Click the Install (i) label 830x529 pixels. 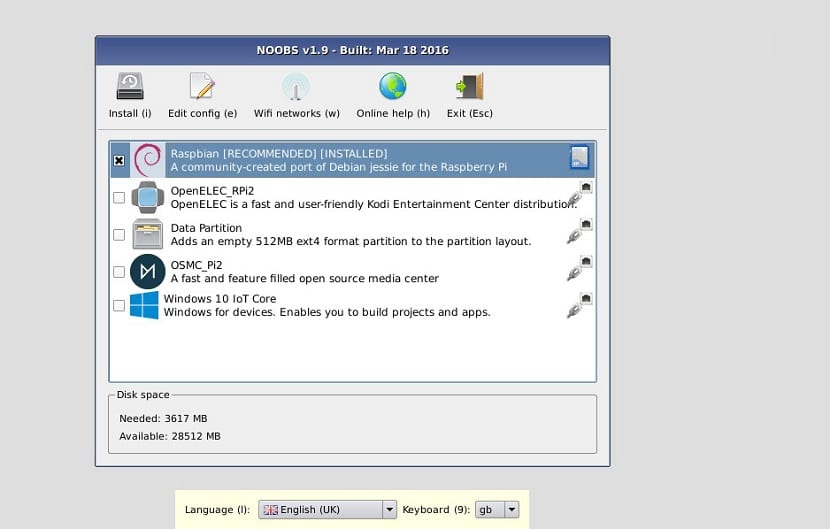point(130,113)
